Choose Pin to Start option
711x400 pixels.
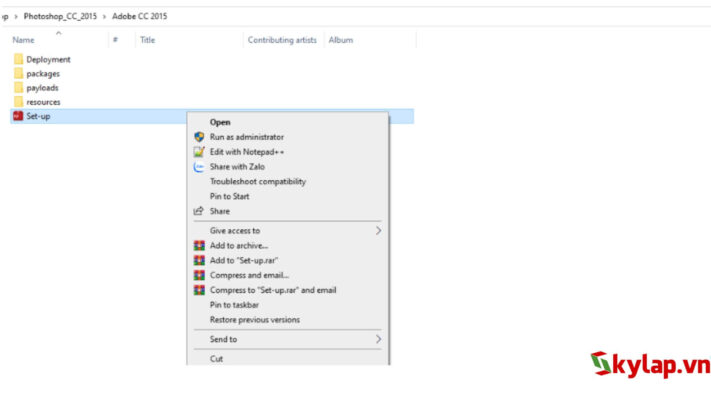(229, 197)
